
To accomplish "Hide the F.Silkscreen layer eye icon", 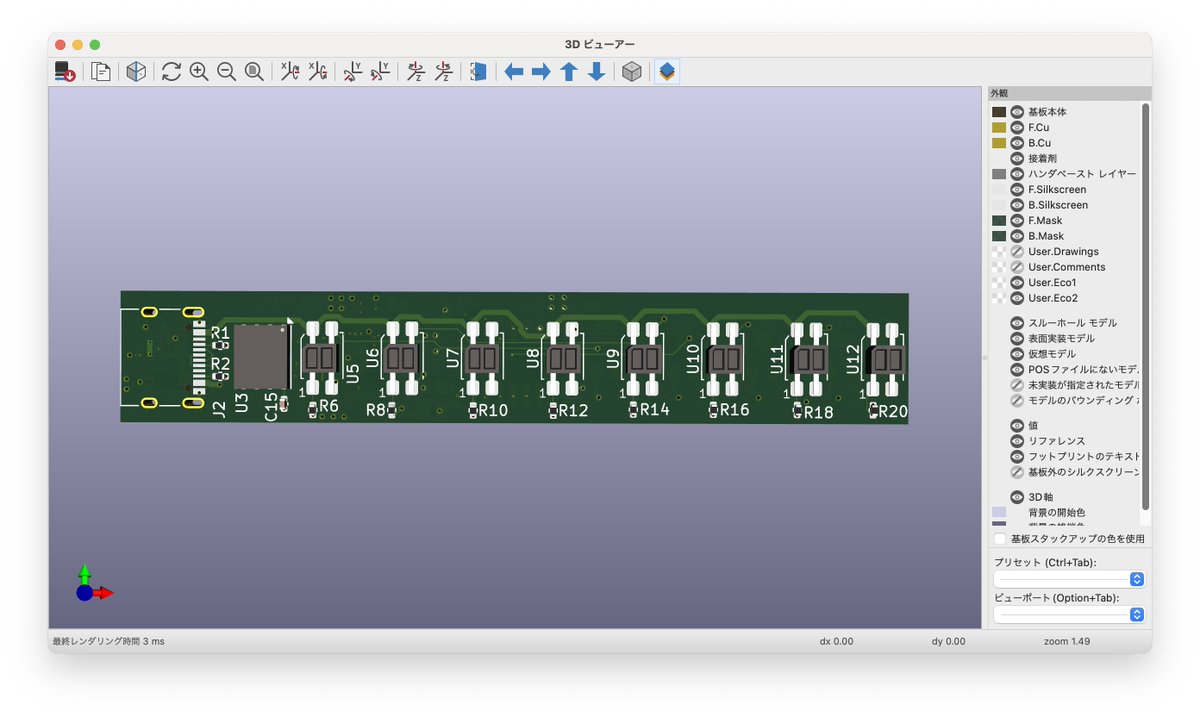I will coord(1017,189).
